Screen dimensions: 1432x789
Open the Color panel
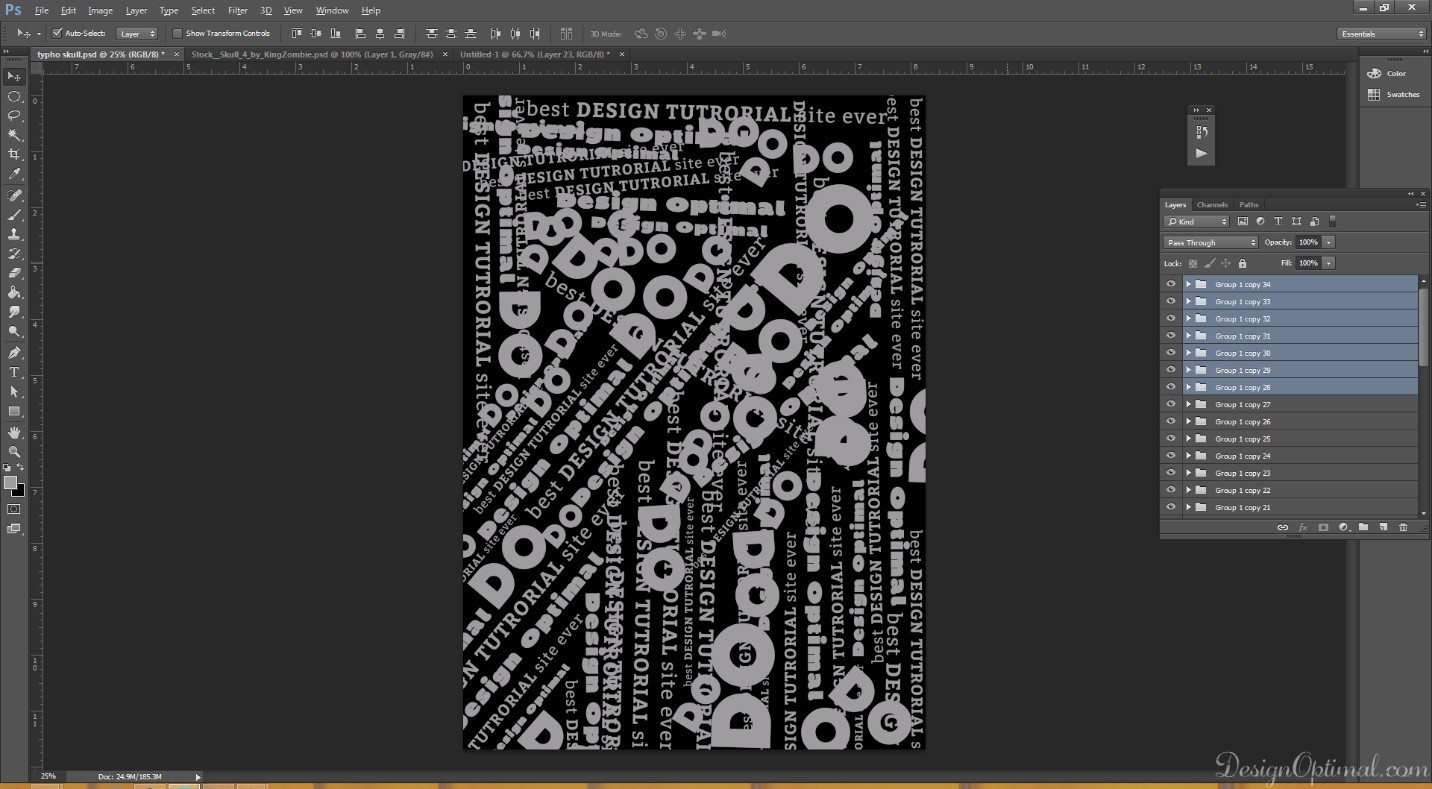(1387, 73)
